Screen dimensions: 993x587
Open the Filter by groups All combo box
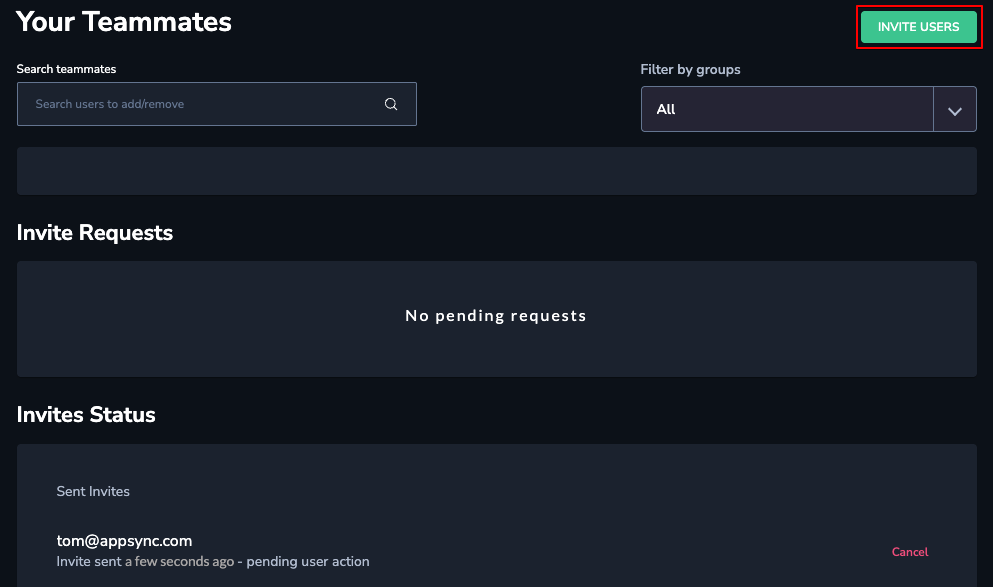tap(809, 109)
